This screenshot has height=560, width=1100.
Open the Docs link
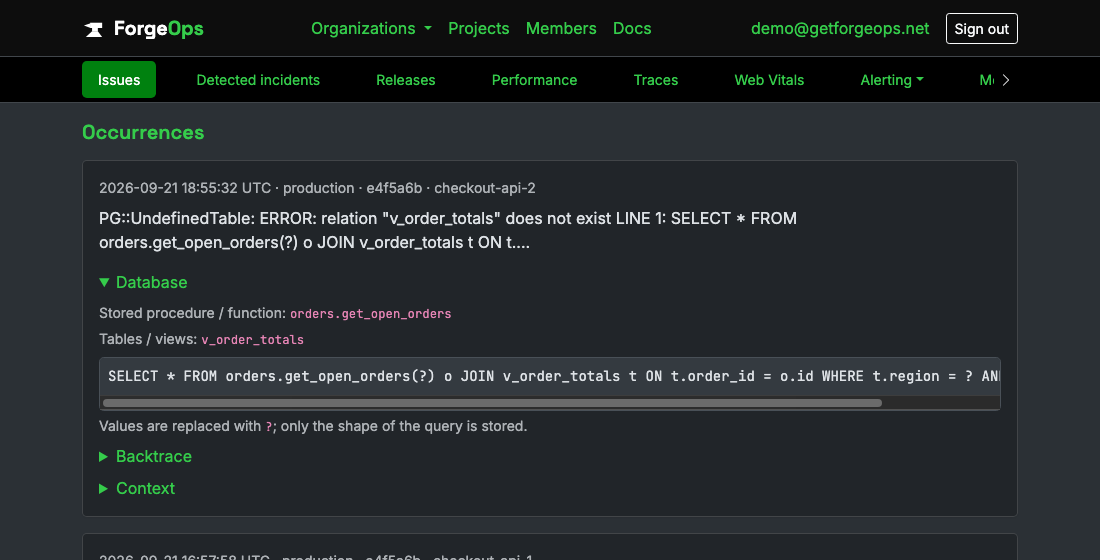click(632, 29)
